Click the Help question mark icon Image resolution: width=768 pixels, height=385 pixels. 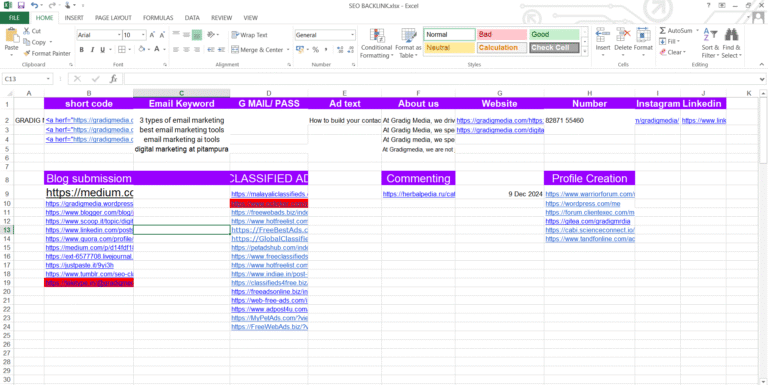708,5
